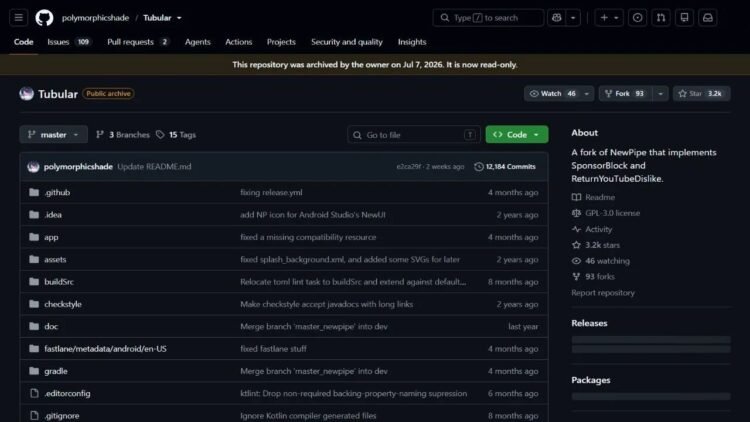
Task: Open the Projects tab
Action: tap(281, 42)
